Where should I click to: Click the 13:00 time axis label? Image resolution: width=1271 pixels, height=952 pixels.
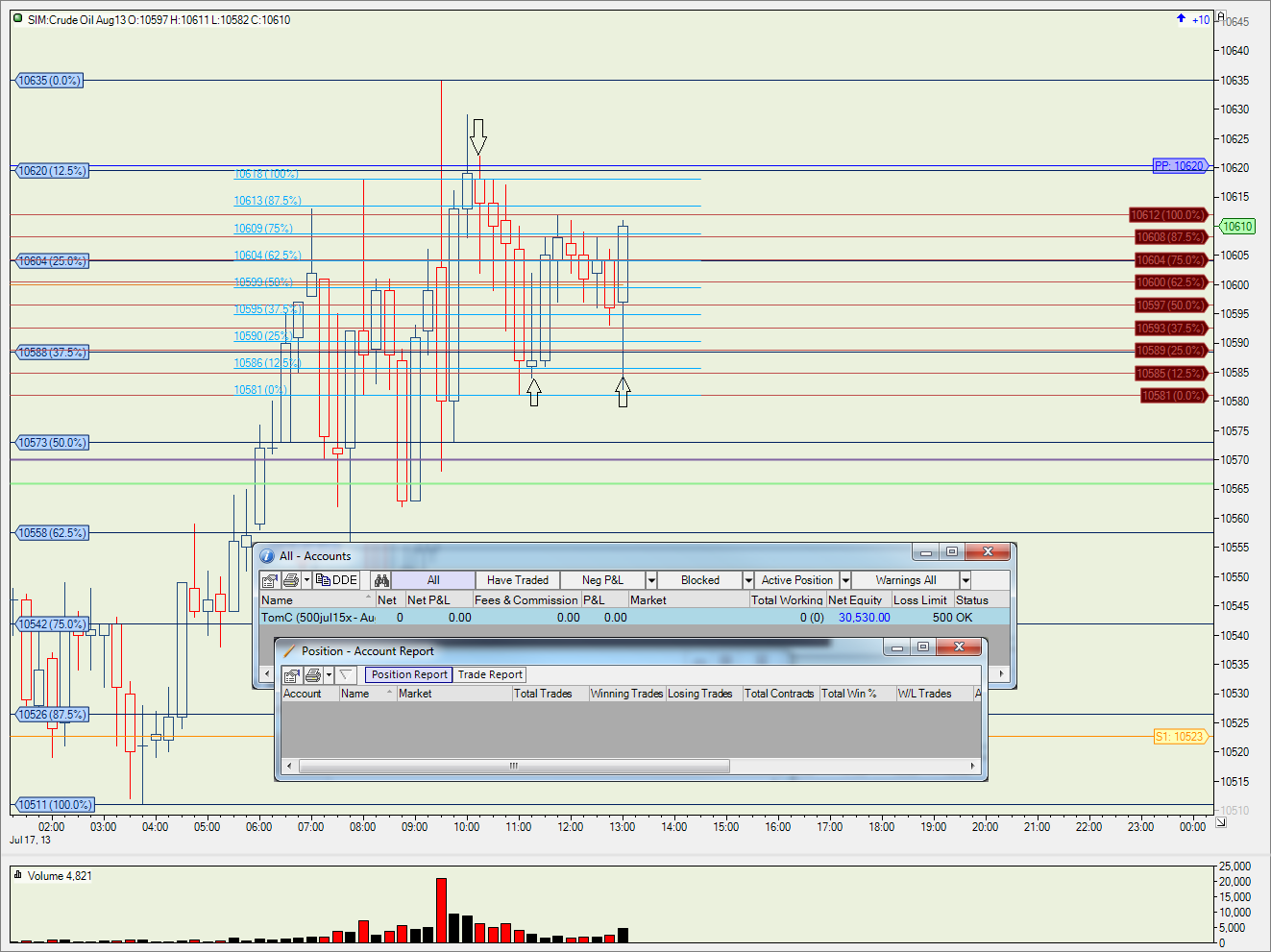623,827
